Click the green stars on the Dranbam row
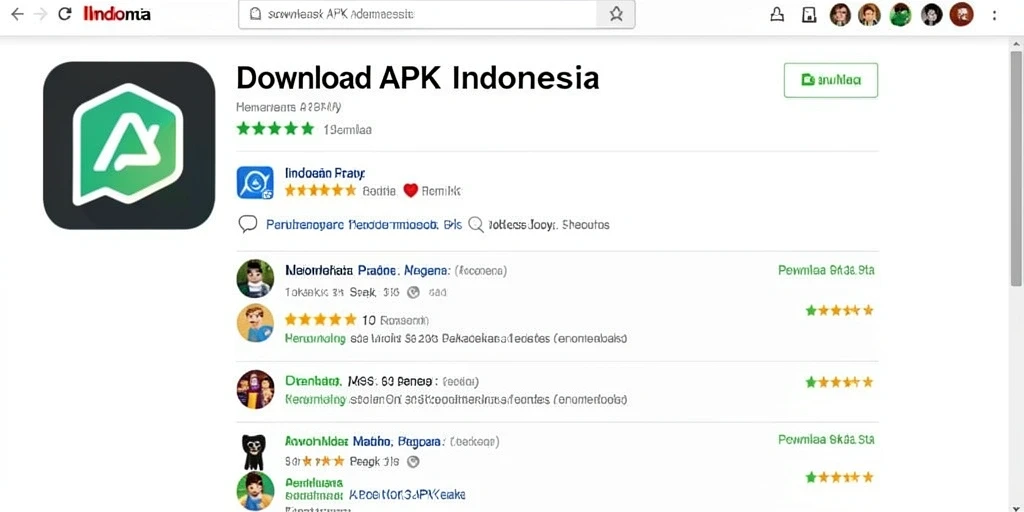Image resolution: width=1024 pixels, height=512 pixels. click(839, 382)
